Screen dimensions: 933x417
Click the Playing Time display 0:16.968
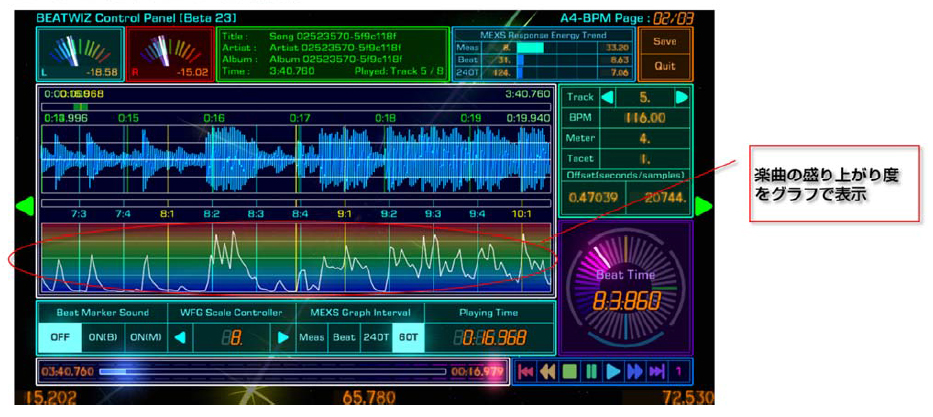click(x=490, y=337)
